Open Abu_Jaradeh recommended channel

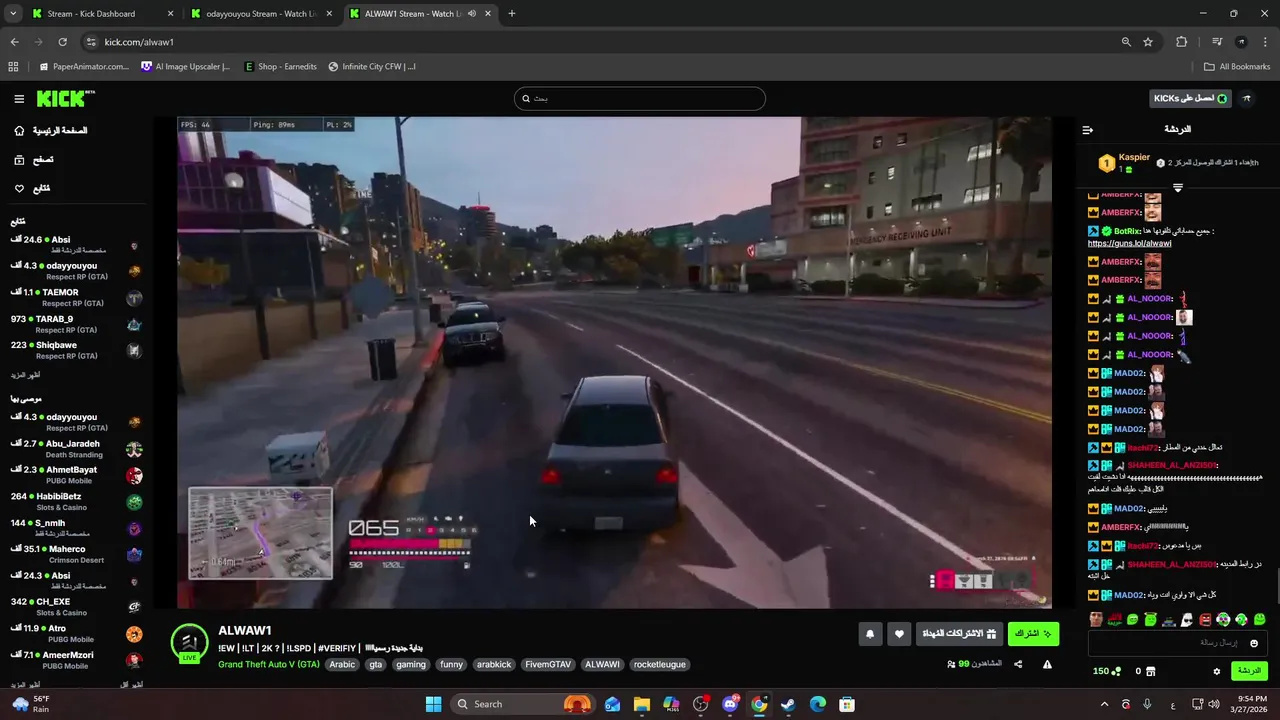pos(76,449)
